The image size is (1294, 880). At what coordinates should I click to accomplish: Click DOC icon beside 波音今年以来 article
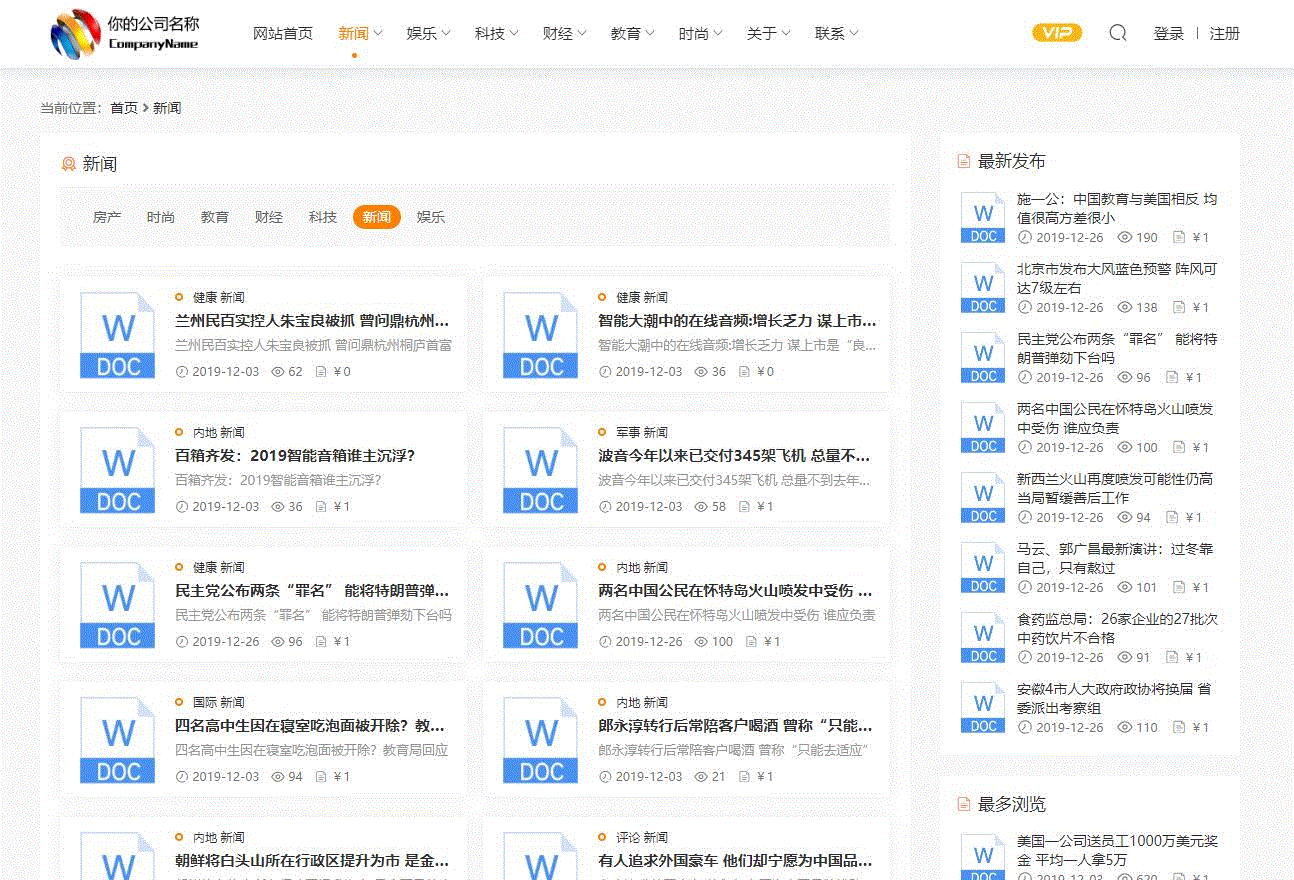541,470
